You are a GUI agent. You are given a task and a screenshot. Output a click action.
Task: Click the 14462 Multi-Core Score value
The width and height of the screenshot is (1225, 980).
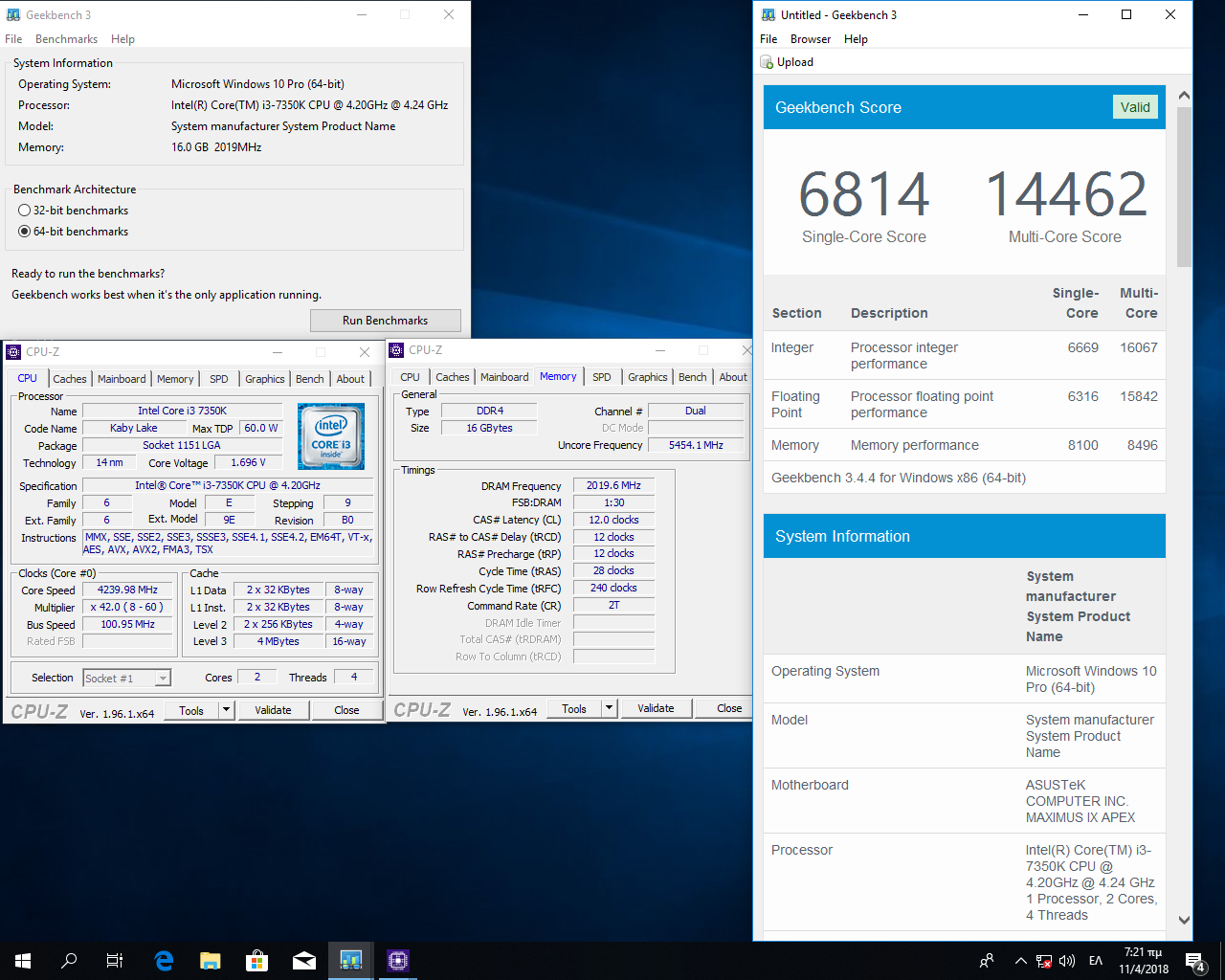tap(1065, 194)
